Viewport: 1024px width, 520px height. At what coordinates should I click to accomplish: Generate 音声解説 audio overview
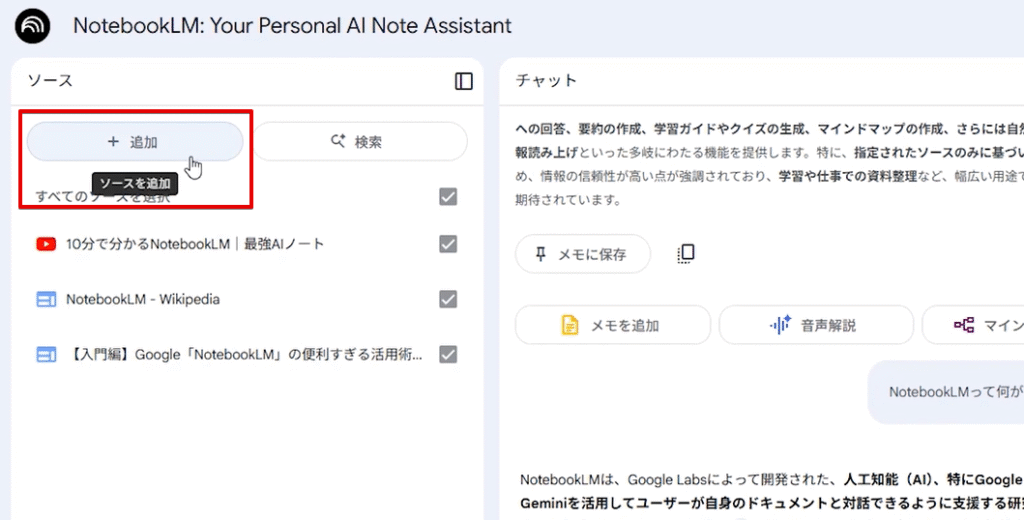(815, 325)
